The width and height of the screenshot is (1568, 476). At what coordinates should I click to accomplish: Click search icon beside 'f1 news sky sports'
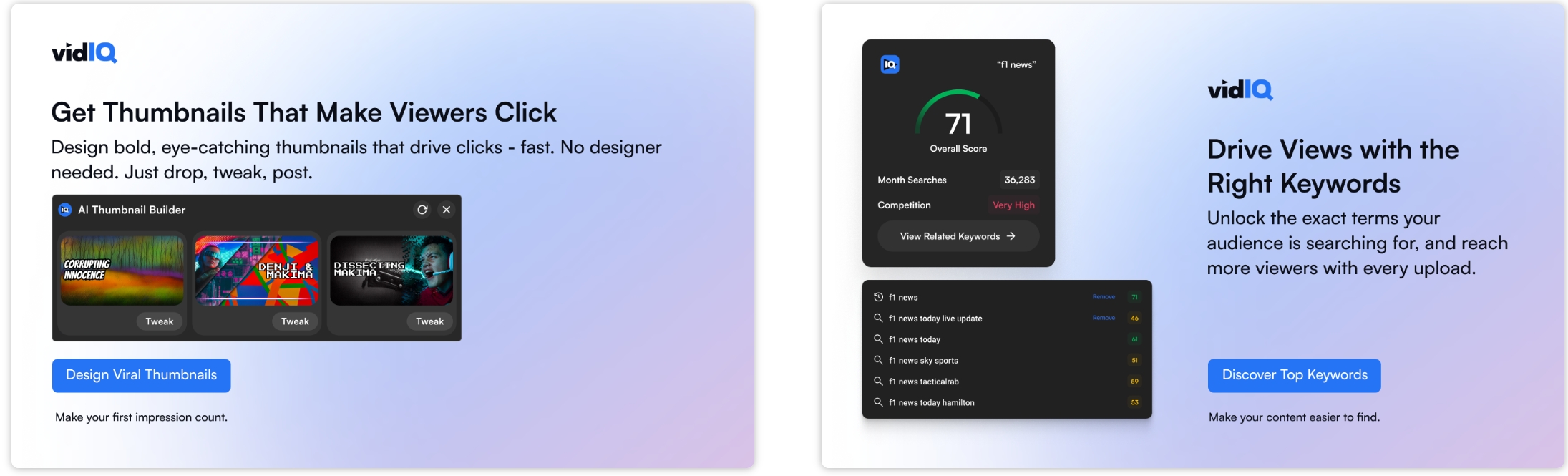[x=878, y=360]
